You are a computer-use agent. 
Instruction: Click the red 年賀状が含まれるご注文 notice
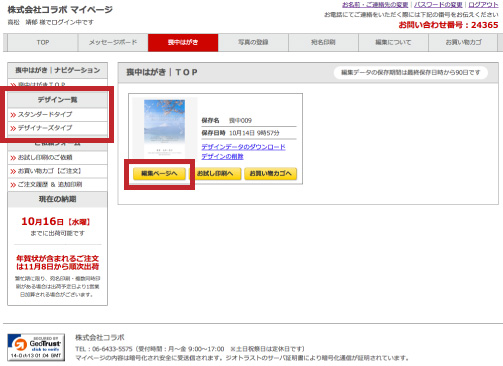[58, 263]
